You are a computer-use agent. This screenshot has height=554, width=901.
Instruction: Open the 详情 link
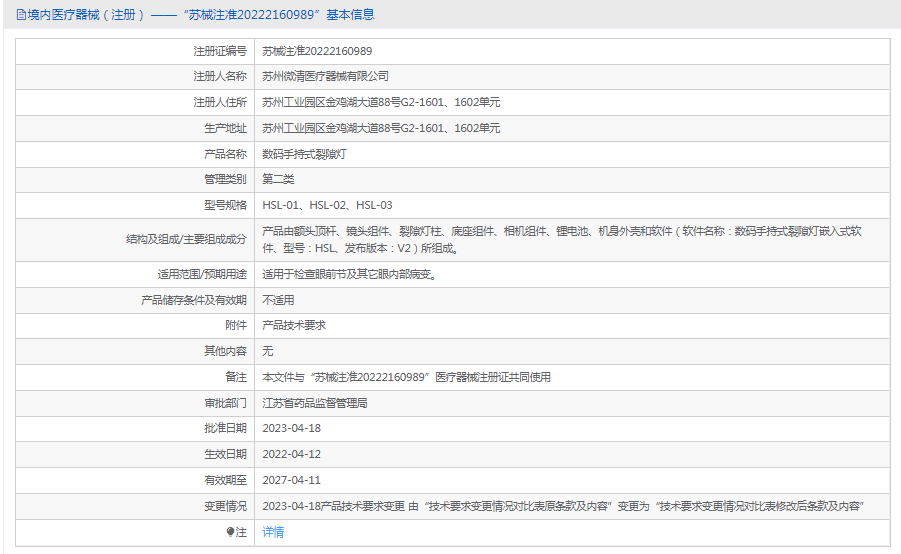click(273, 532)
